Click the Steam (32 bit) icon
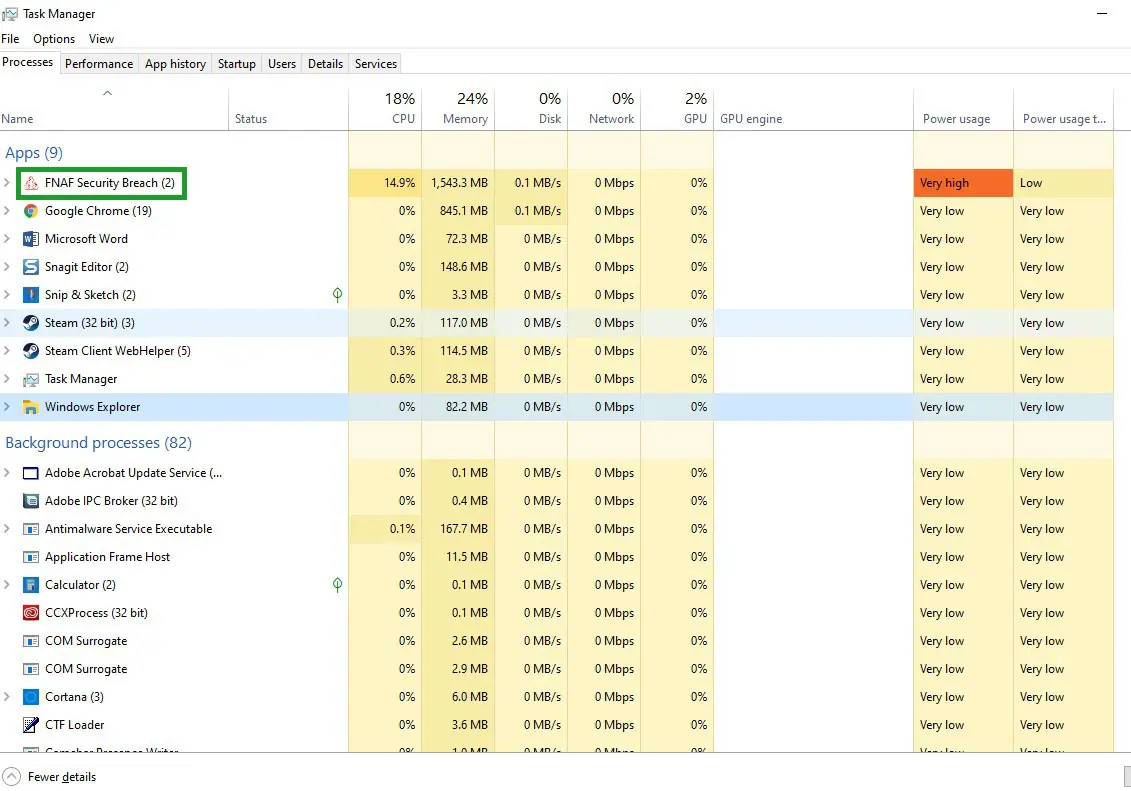This screenshot has width=1131, height=791. point(30,323)
